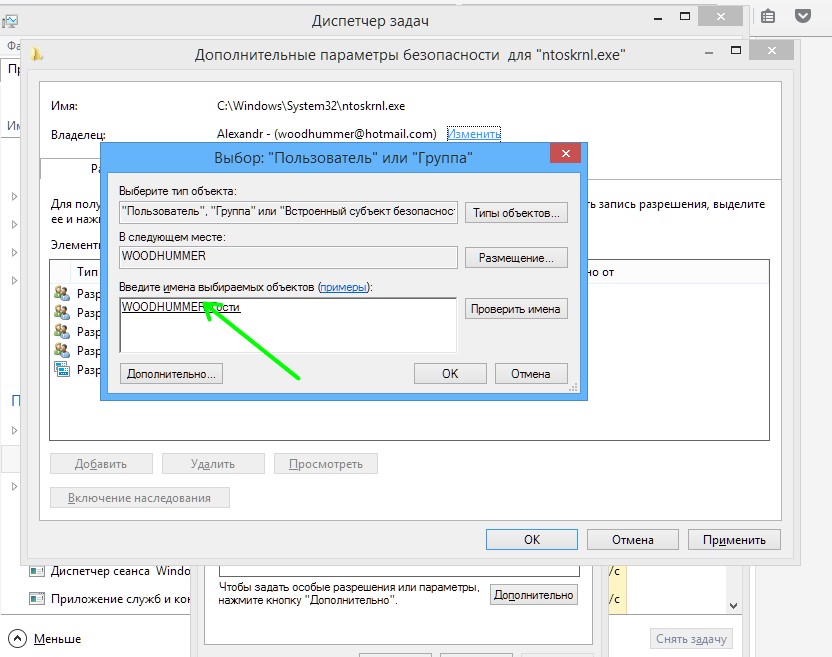Select first user group icon in permissions list
This screenshot has width=832, height=657.
pos(62,293)
